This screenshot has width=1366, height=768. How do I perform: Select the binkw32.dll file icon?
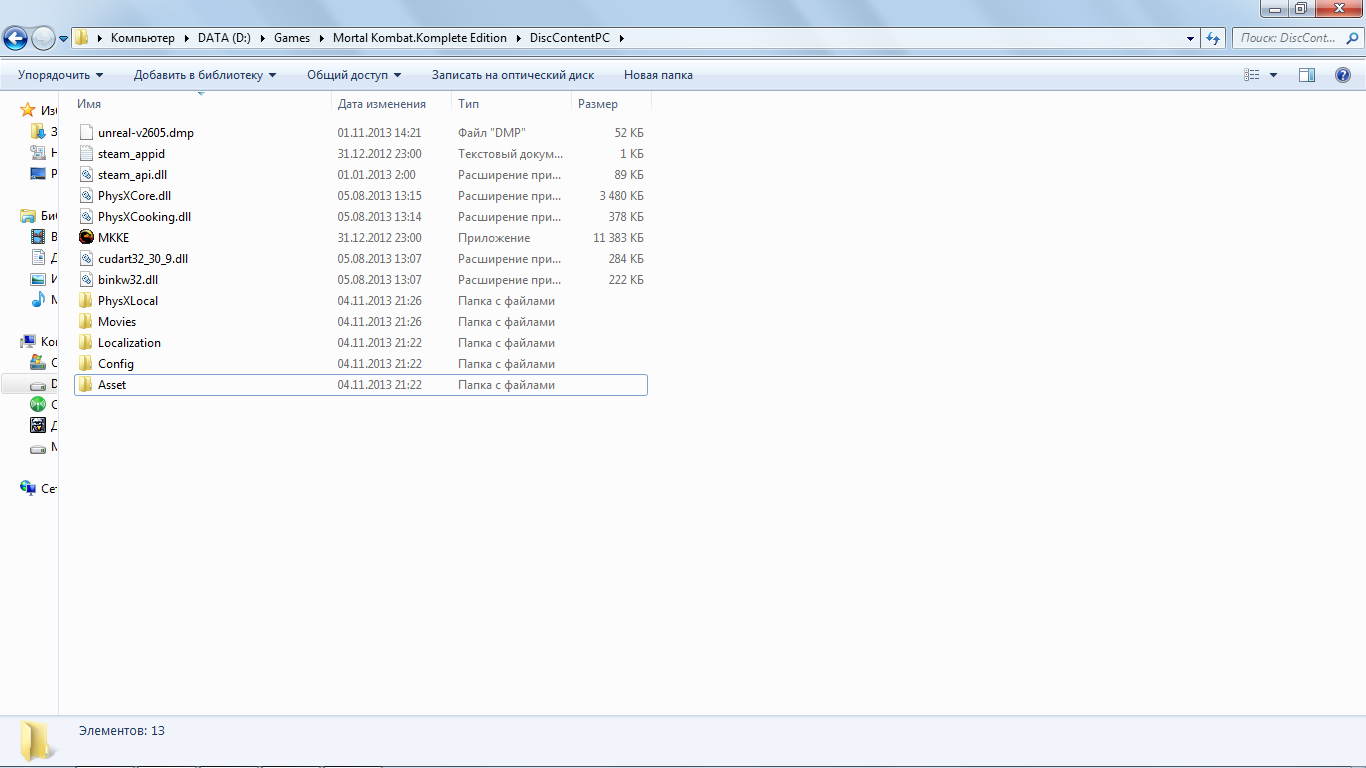86,280
